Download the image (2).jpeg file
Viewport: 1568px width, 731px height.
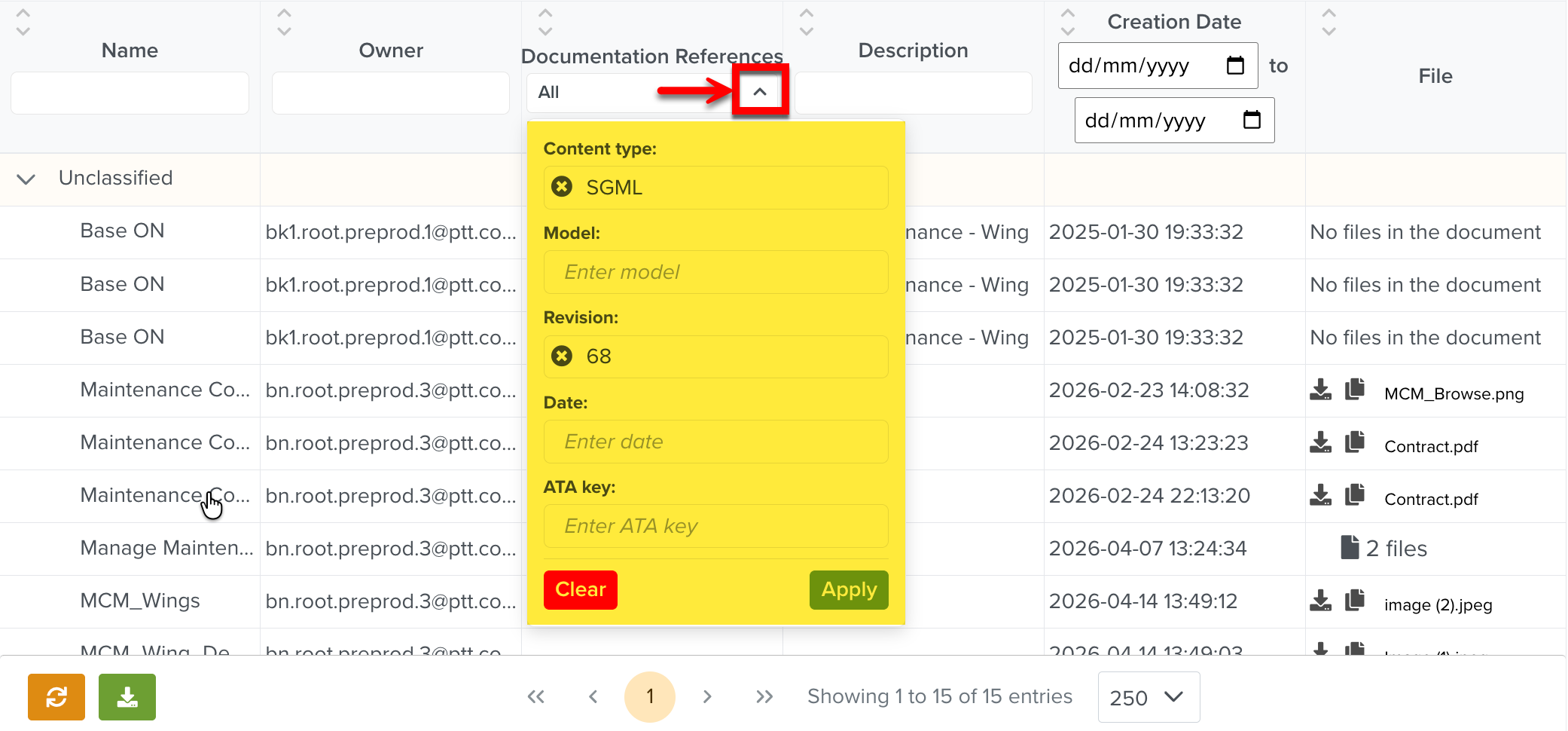[1320, 601]
